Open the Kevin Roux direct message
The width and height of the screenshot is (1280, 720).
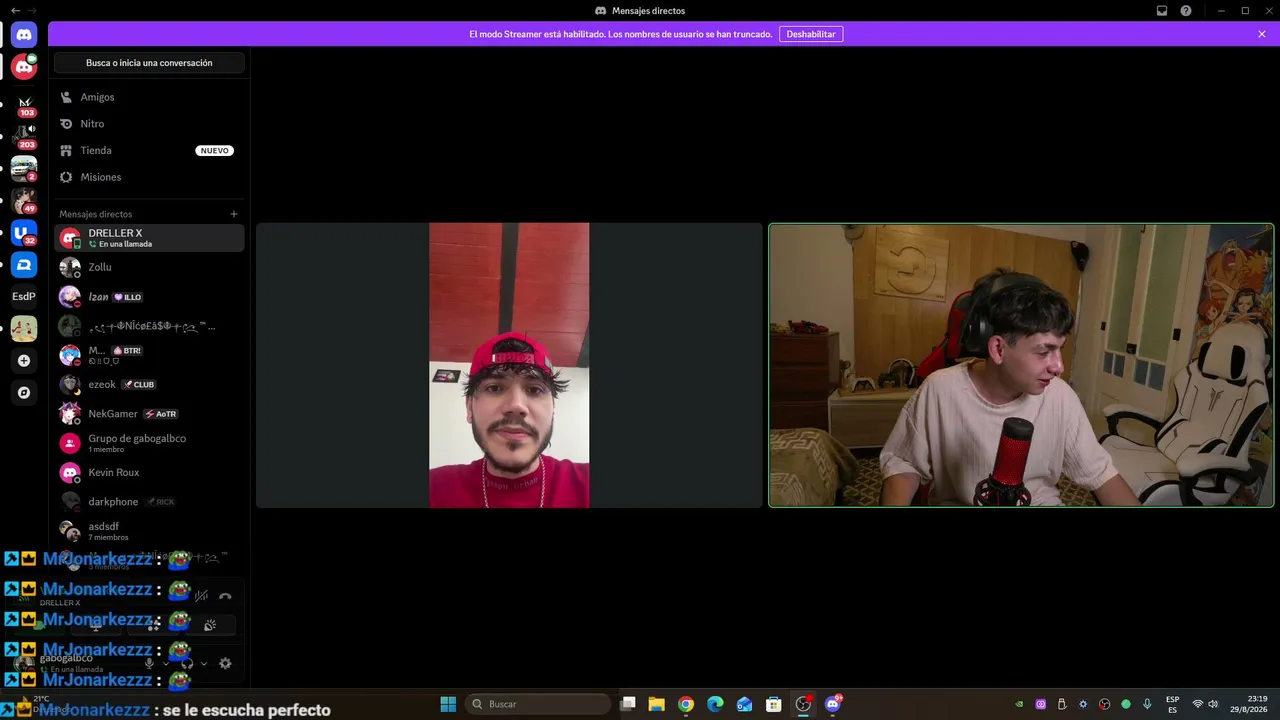pos(149,472)
